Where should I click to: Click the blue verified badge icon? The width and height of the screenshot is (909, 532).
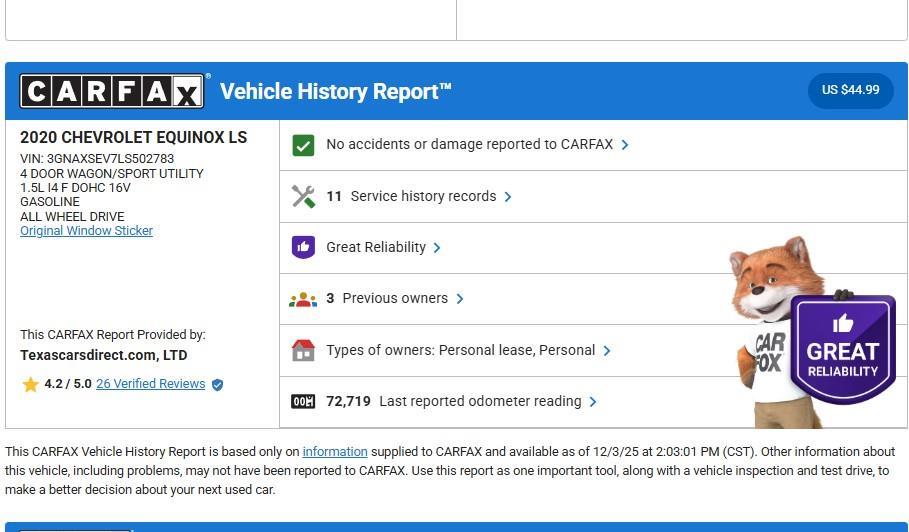coord(217,384)
